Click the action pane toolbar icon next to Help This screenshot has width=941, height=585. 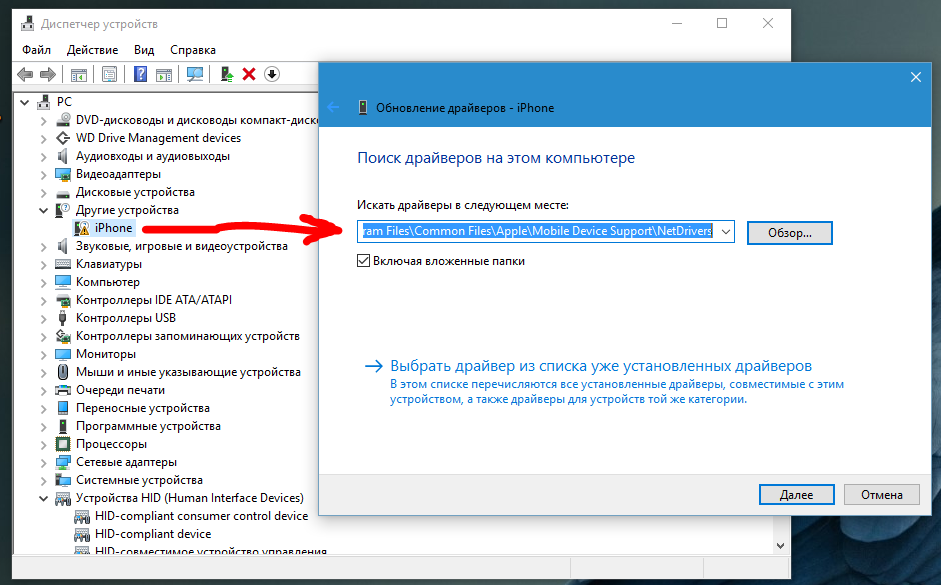[164, 74]
